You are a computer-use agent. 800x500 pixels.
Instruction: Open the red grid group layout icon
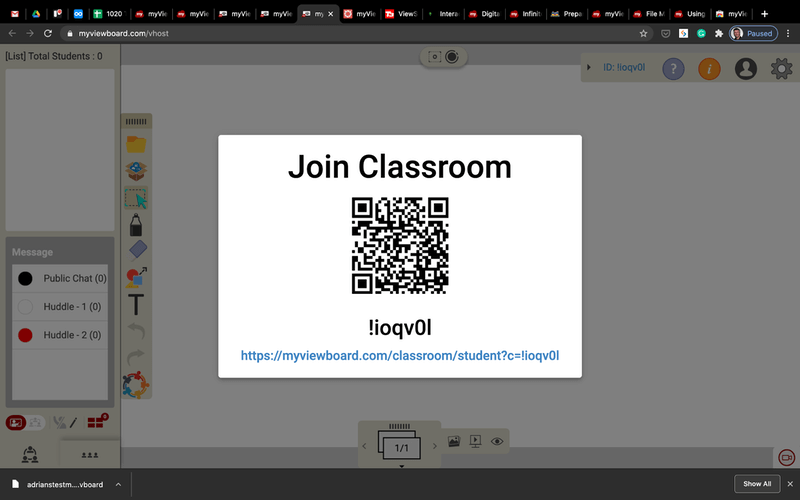[x=97, y=421]
